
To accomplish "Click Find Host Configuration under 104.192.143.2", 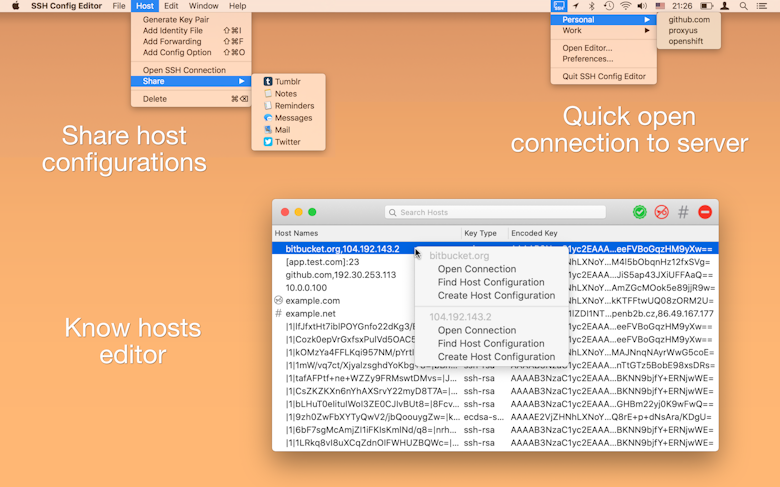I will [491, 343].
